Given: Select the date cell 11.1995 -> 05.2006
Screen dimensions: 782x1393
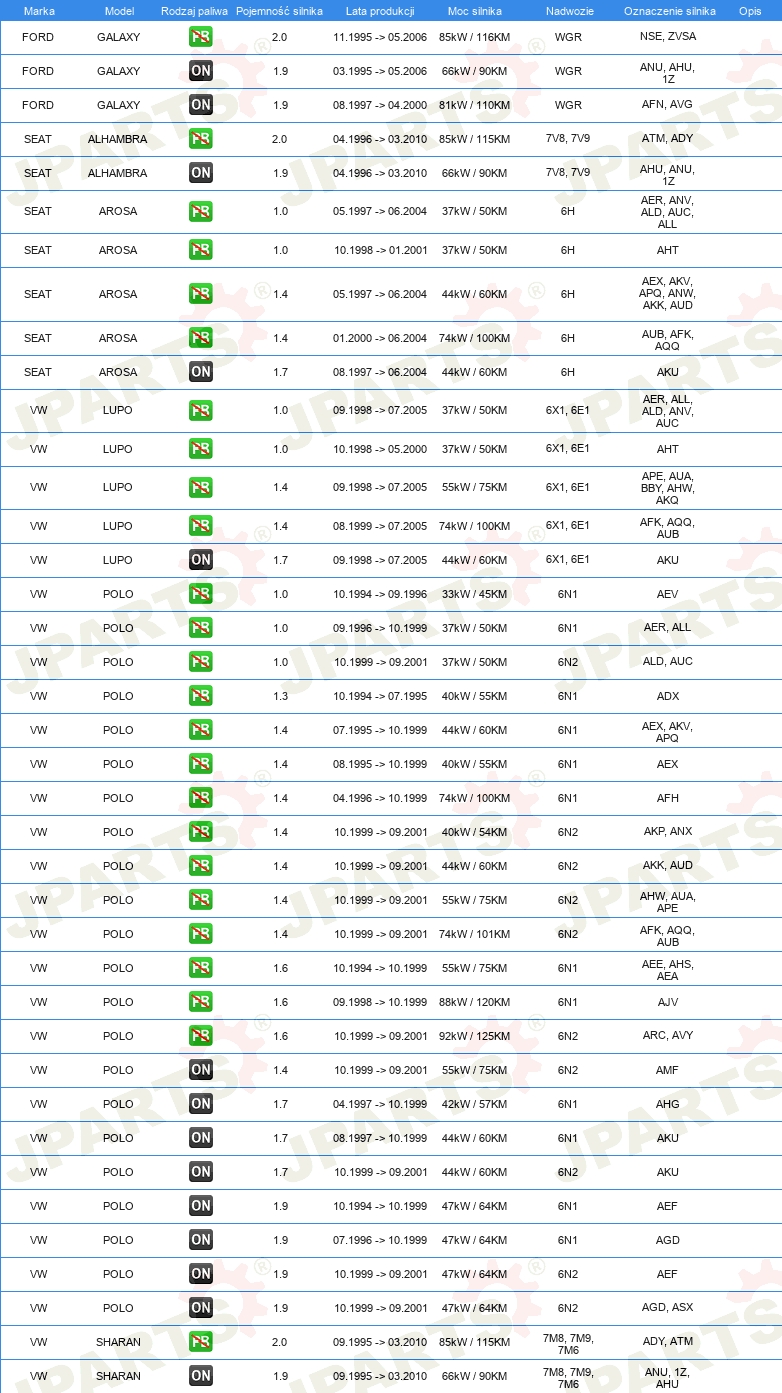Looking at the screenshot, I should click(380, 37).
